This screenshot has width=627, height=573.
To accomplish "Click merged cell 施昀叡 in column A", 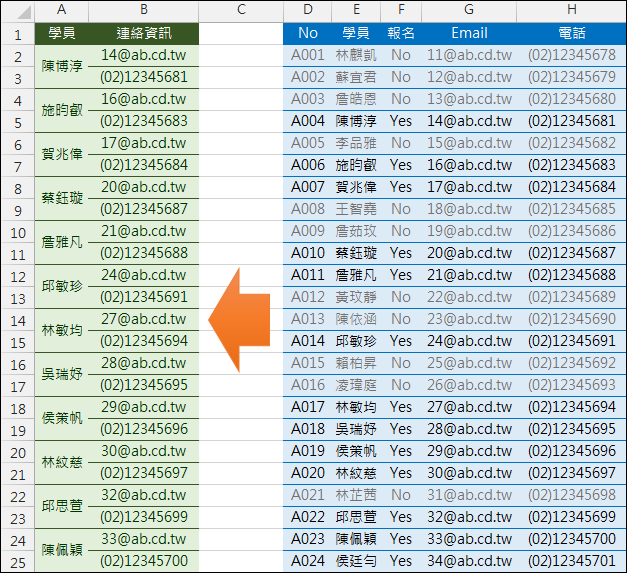I will 62,110.
